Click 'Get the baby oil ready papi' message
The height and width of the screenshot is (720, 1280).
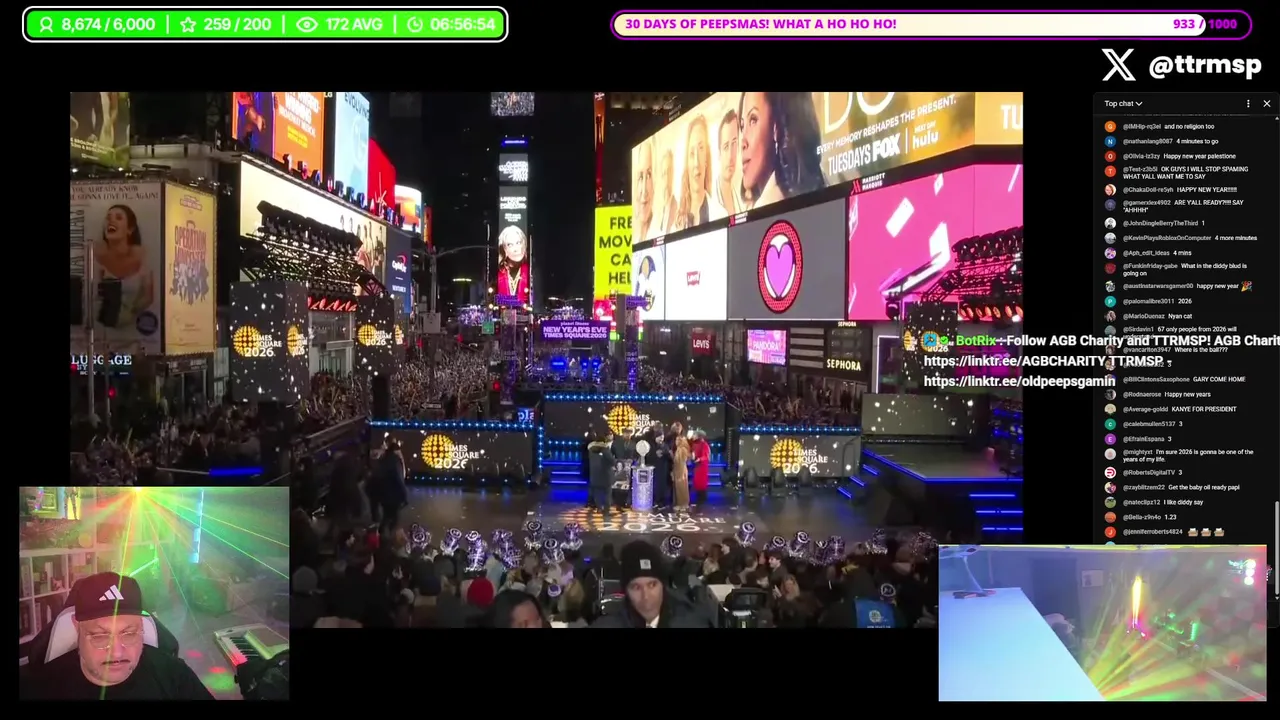[x=1204, y=487]
